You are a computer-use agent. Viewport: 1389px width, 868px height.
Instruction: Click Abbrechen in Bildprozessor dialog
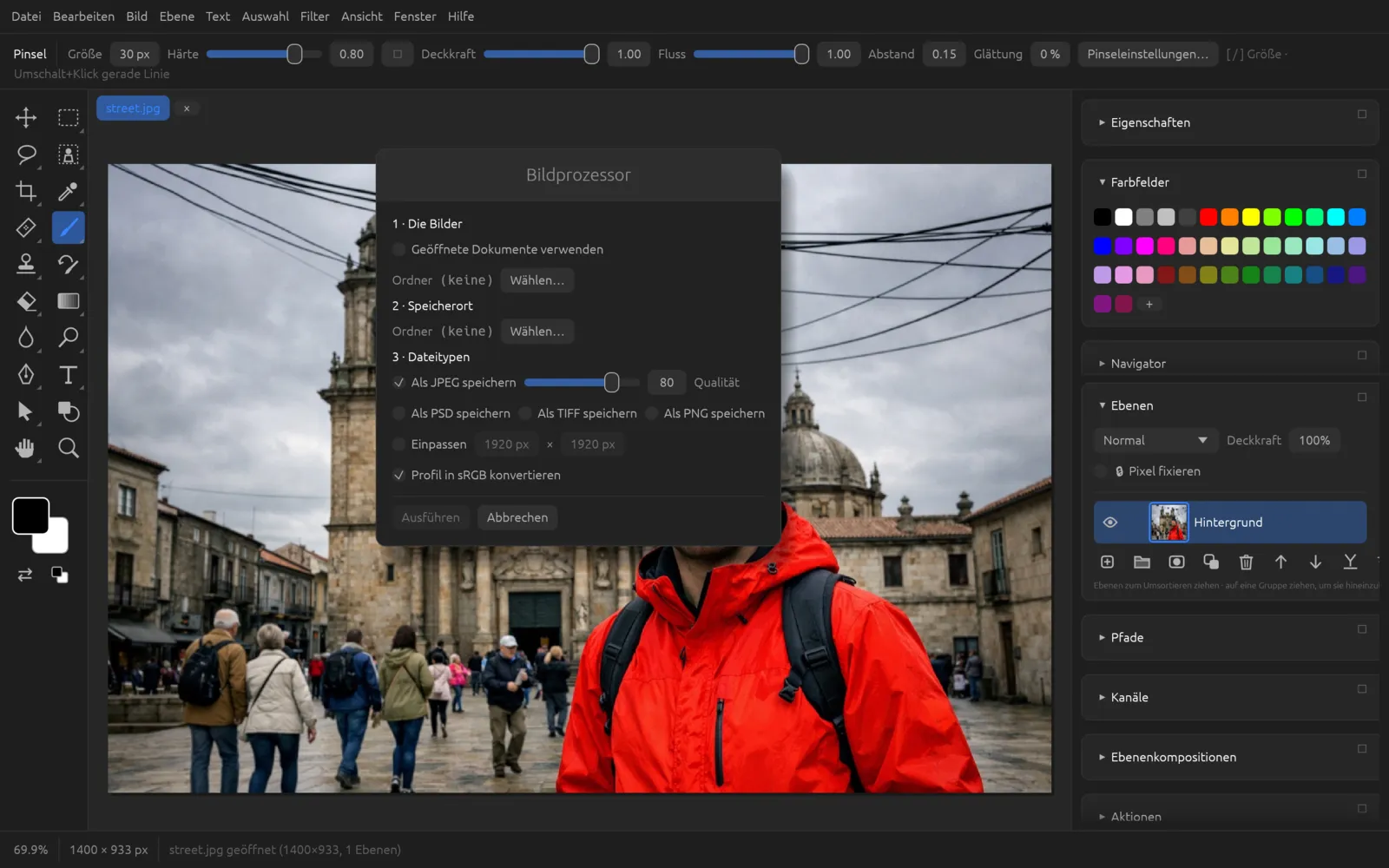517,517
